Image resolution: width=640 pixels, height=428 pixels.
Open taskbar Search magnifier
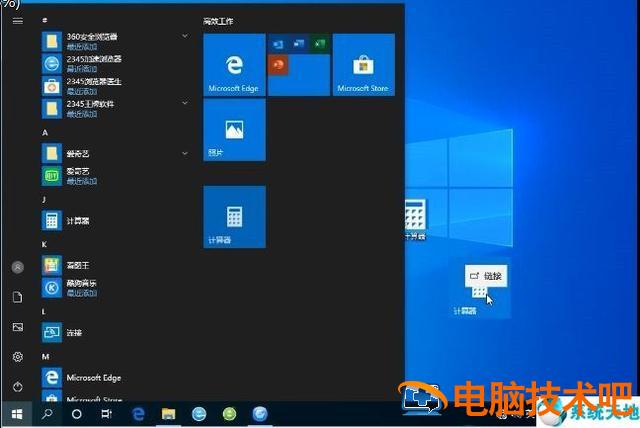(x=47, y=415)
